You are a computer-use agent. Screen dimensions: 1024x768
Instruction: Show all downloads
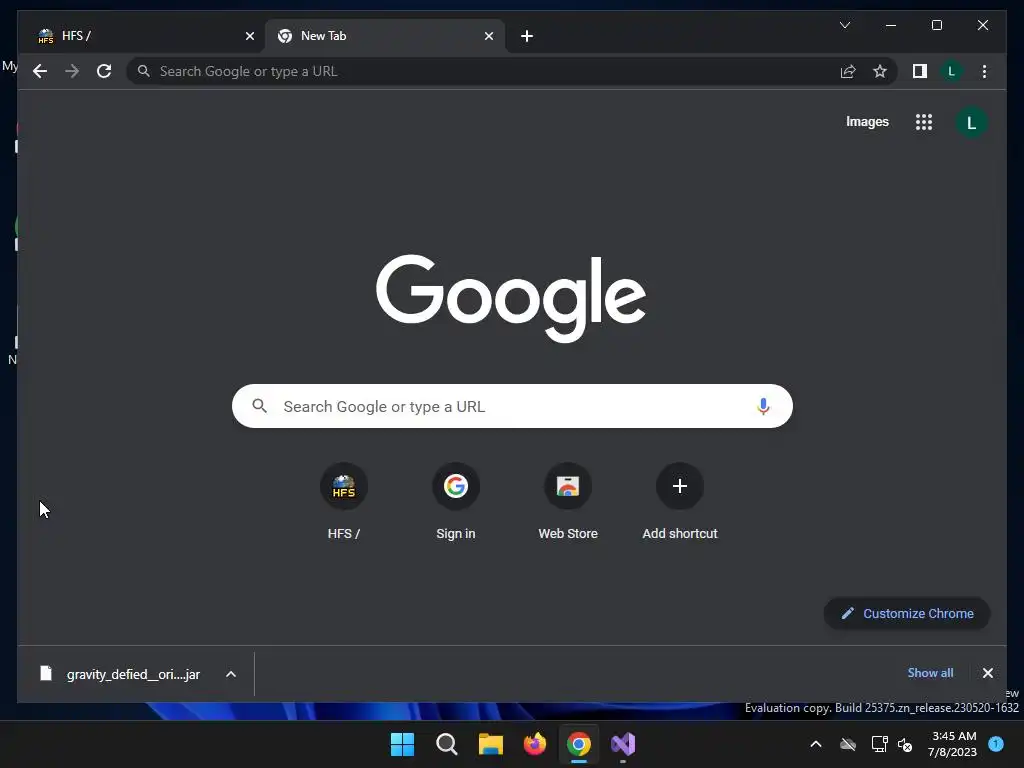coord(930,673)
